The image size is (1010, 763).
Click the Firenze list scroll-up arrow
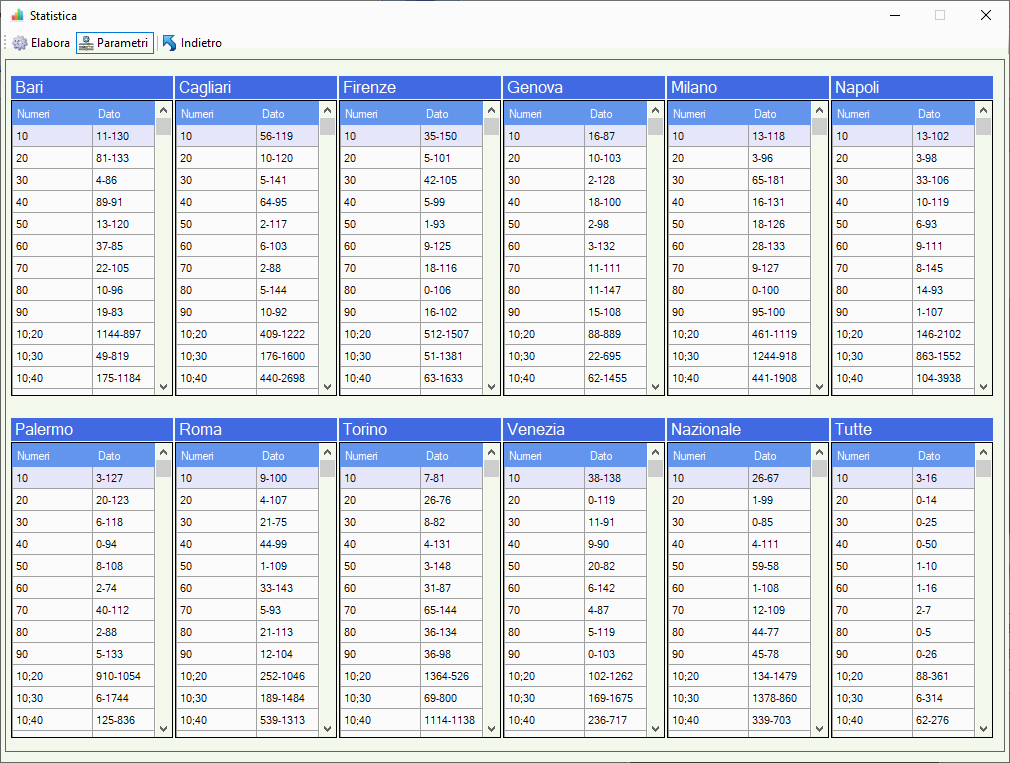(491, 110)
